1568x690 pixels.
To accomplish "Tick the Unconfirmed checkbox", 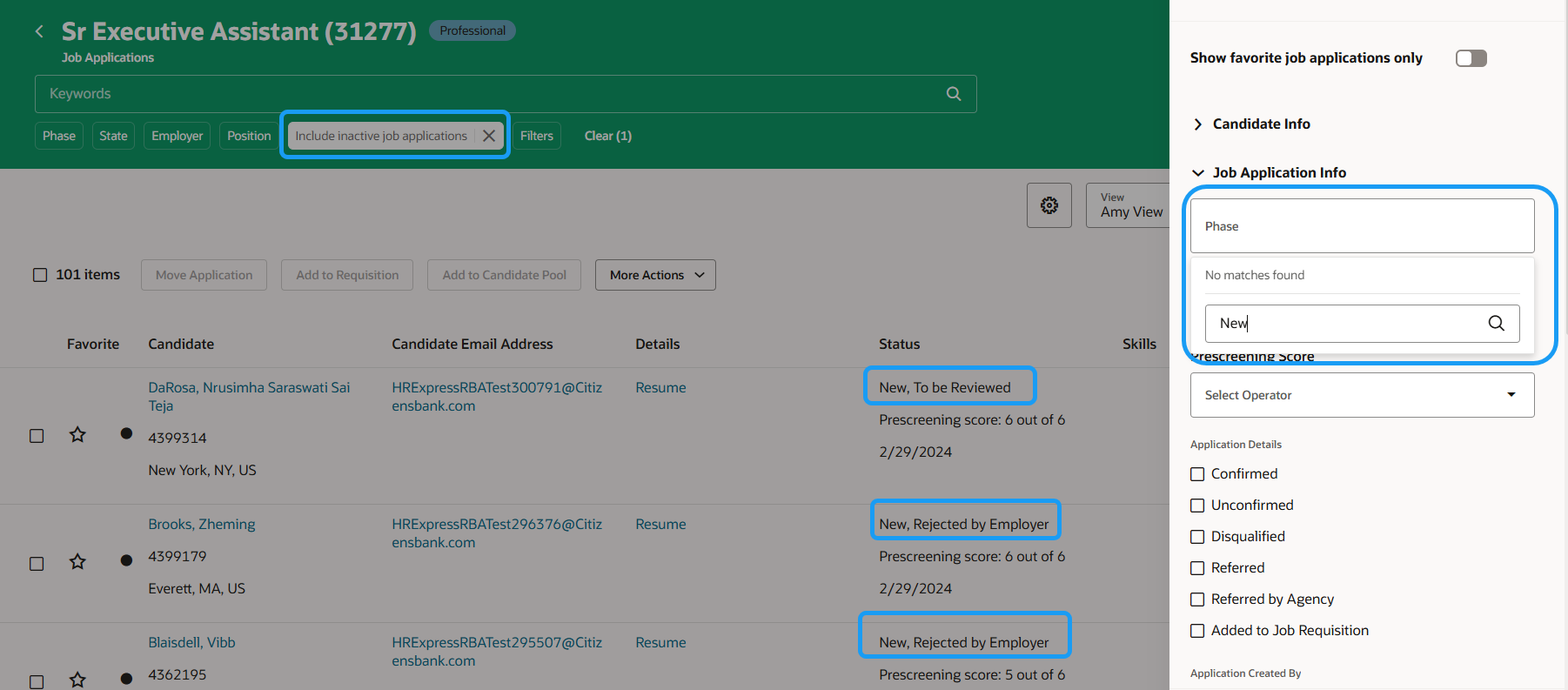I will point(1197,506).
